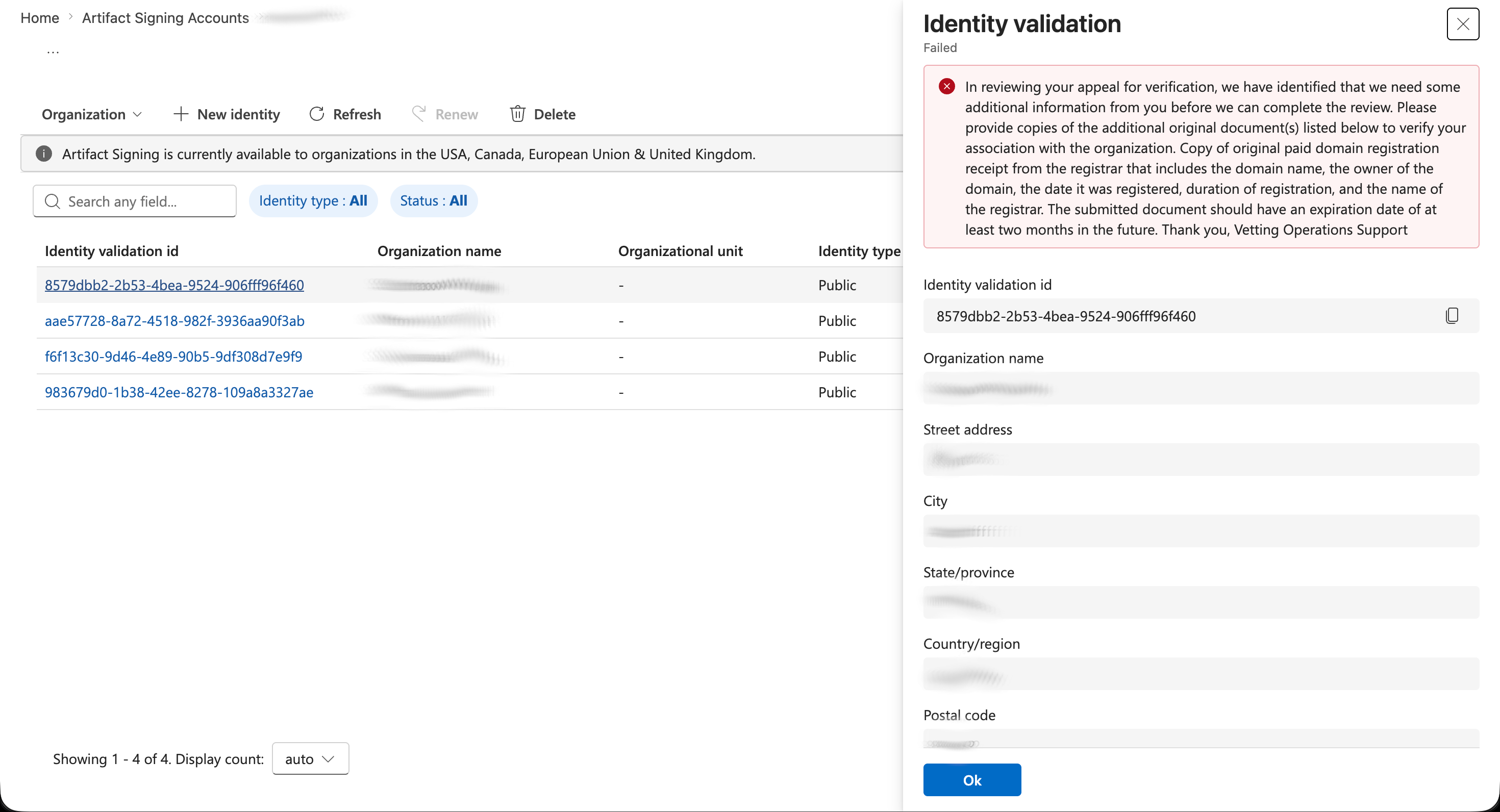Image resolution: width=1500 pixels, height=812 pixels.
Task: Click the Failed status text
Action: click(x=940, y=48)
